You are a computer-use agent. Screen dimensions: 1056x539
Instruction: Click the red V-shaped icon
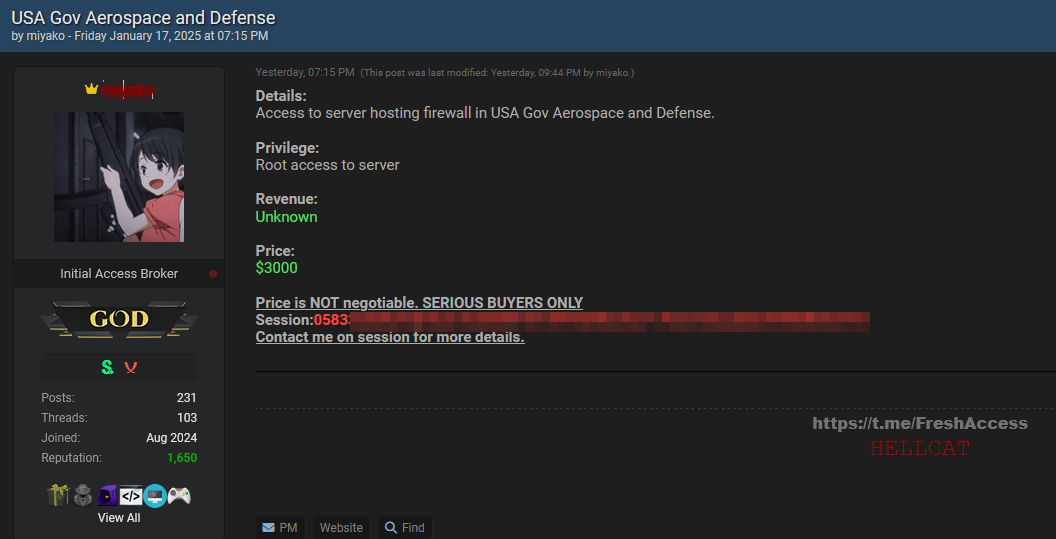tap(131, 367)
